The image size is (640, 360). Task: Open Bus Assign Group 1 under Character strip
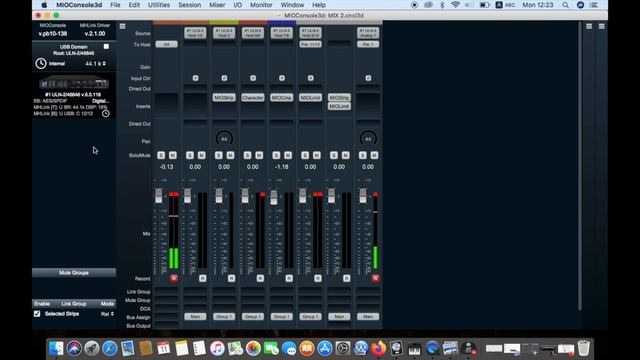click(x=253, y=317)
